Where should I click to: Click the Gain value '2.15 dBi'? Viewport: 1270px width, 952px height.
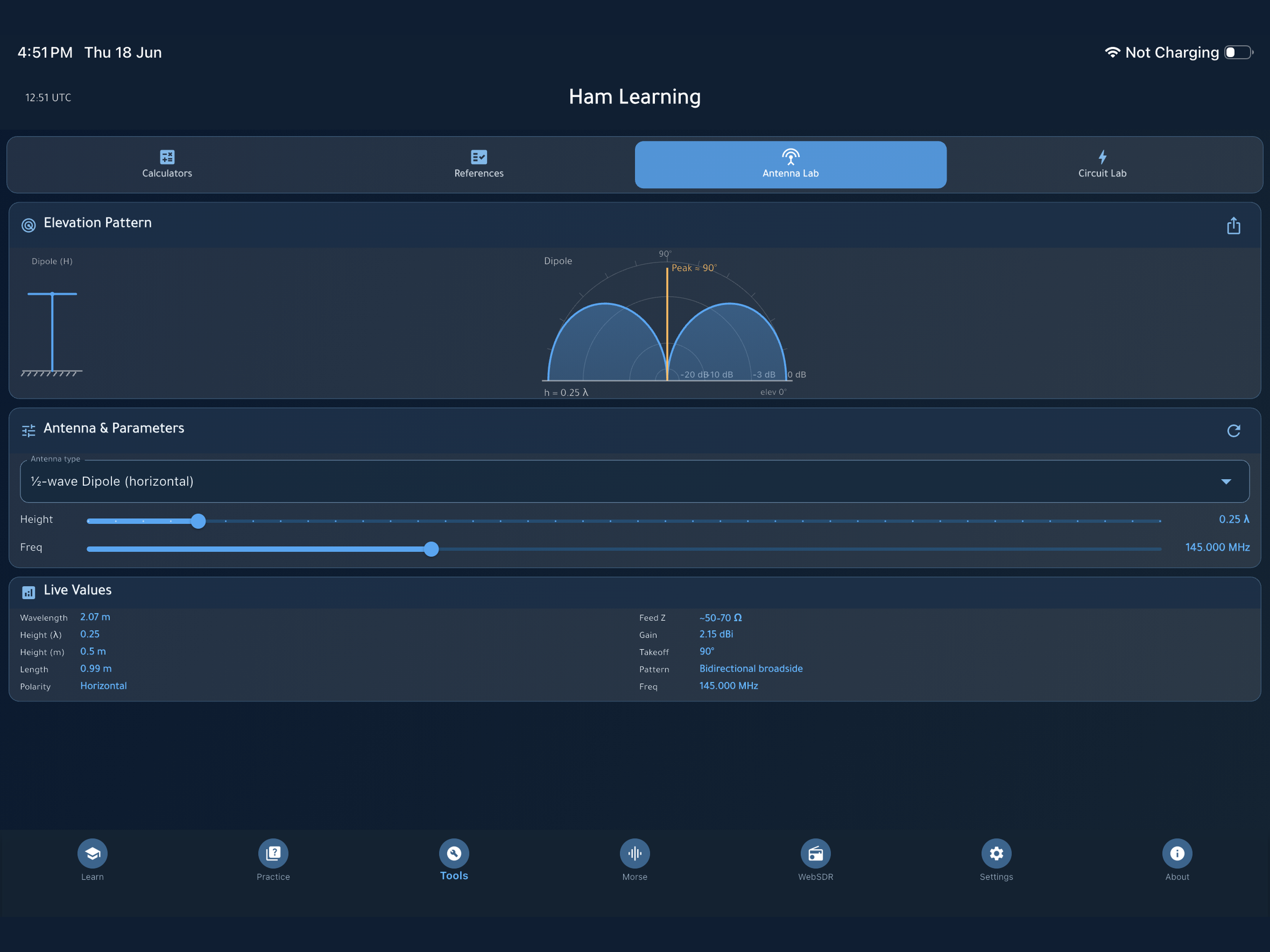[716, 634]
